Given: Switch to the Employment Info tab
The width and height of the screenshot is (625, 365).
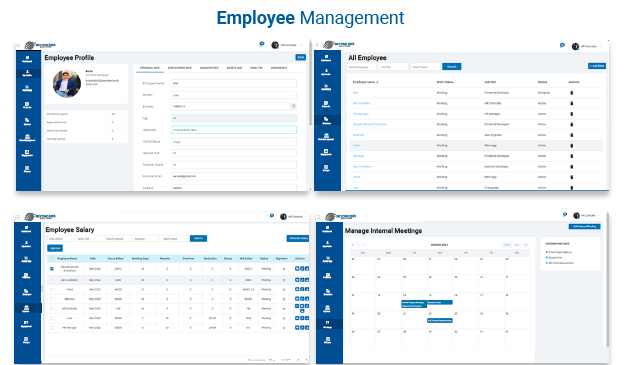Looking at the screenshot, I should click(180, 68).
